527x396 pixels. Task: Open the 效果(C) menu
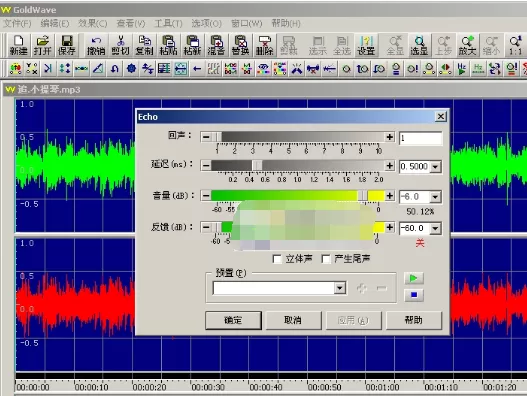coord(92,24)
